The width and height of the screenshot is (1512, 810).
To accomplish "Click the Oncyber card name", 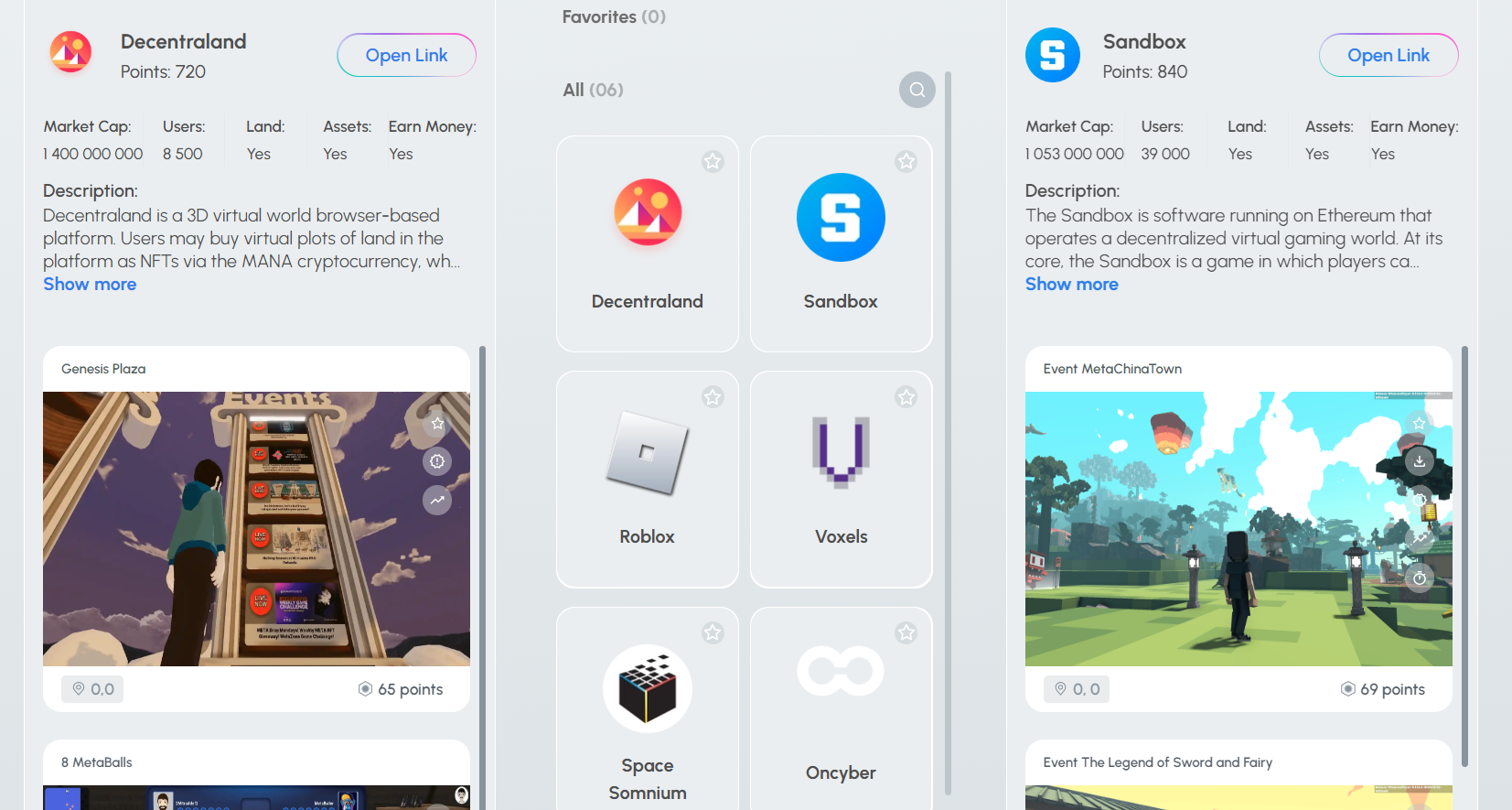I will click(842, 772).
